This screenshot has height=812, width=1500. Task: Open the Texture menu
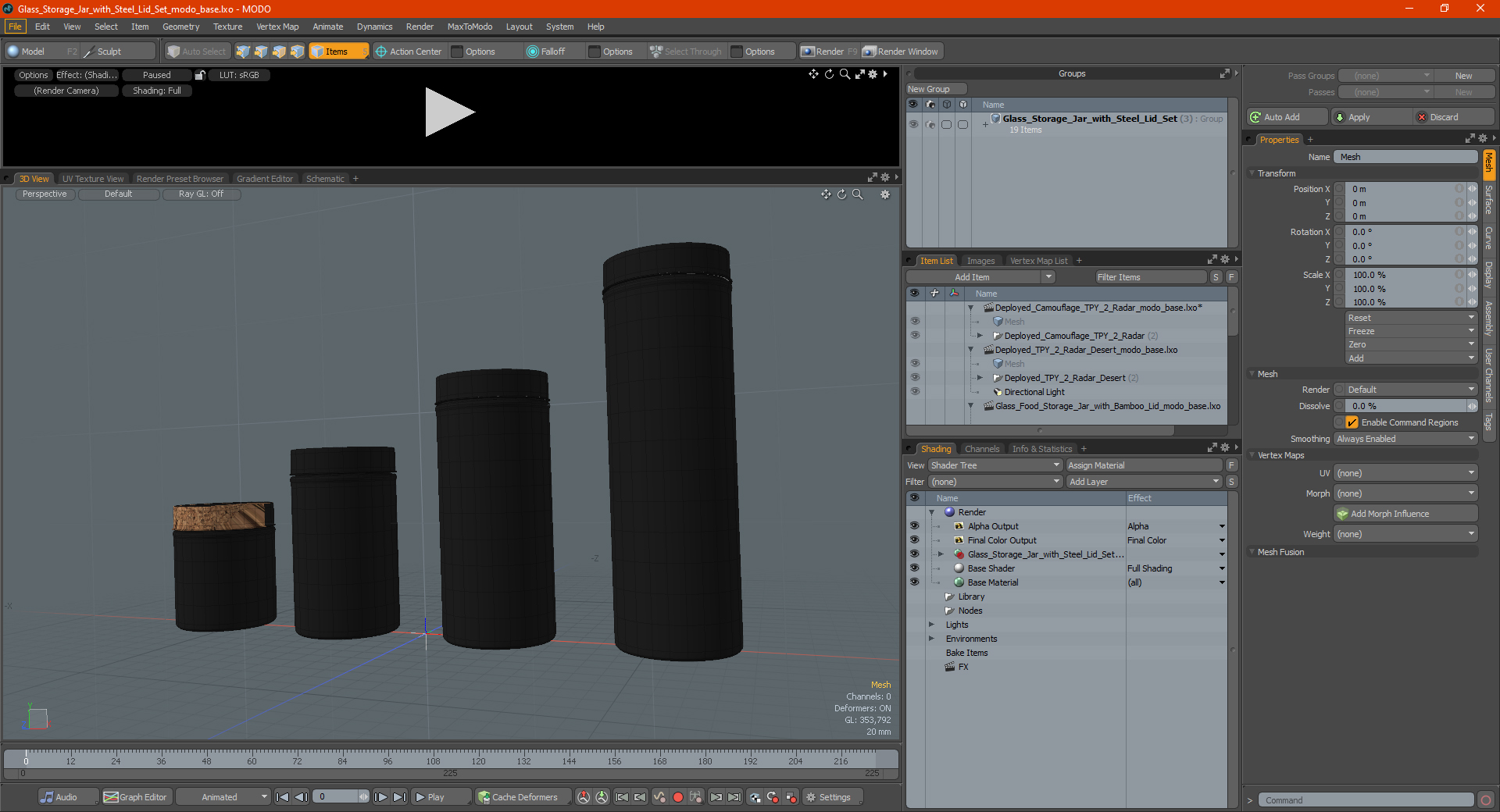[227, 27]
